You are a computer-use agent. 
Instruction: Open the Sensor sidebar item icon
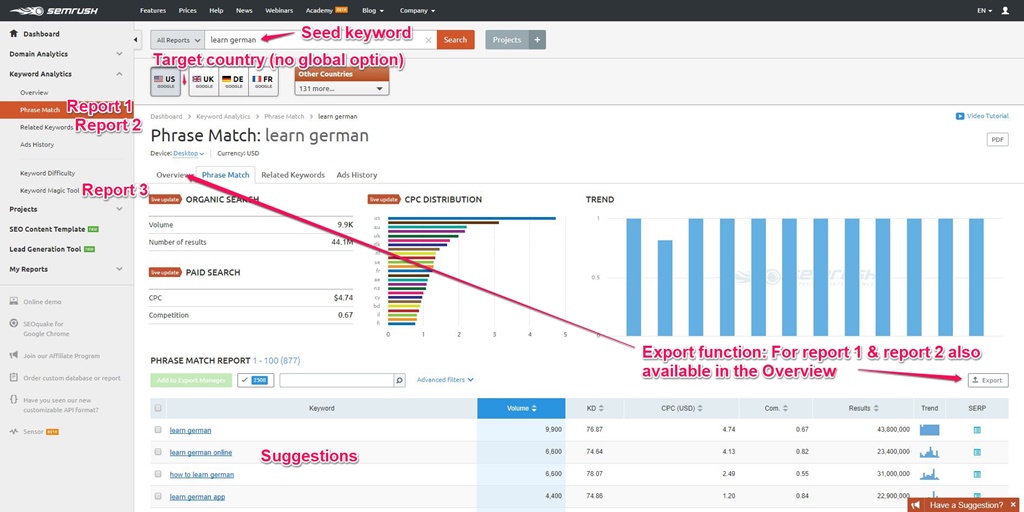click(14, 432)
